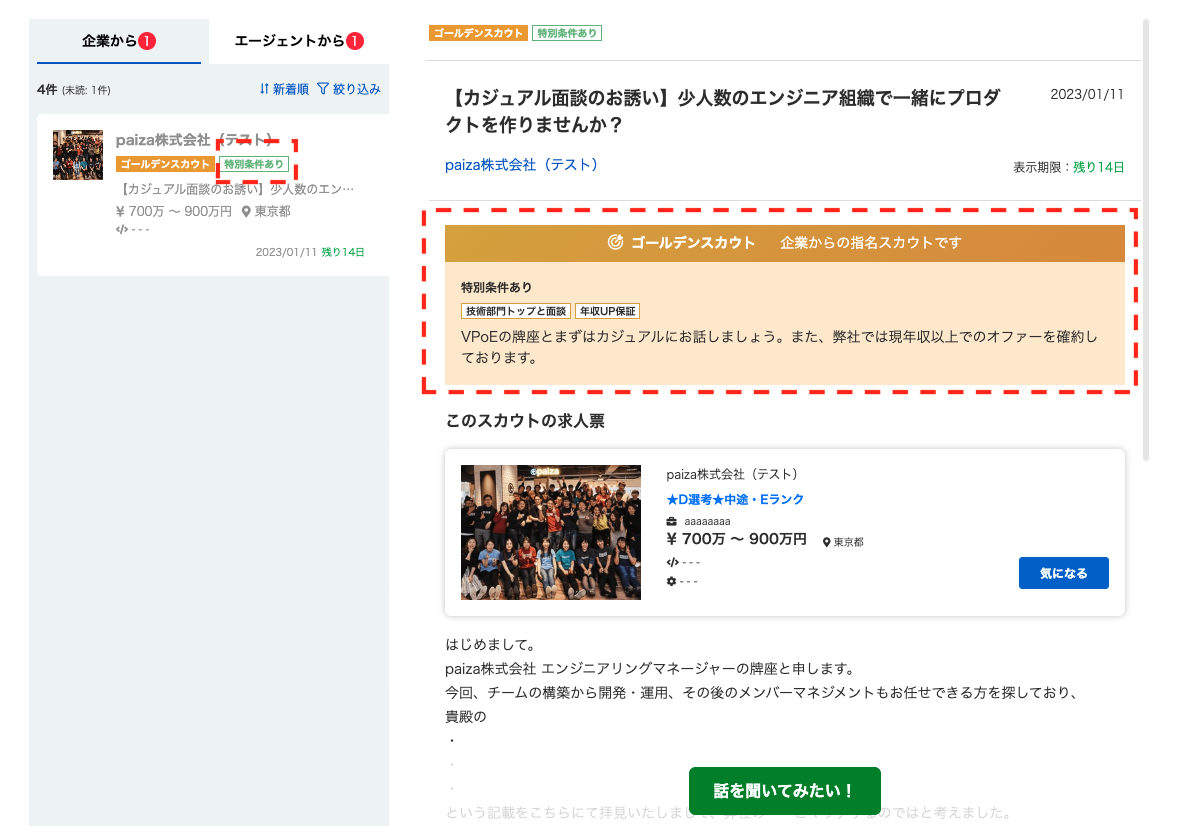The height and width of the screenshot is (826, 1179).
Task: Click the code icon in job card
Action: pos(672,562)
